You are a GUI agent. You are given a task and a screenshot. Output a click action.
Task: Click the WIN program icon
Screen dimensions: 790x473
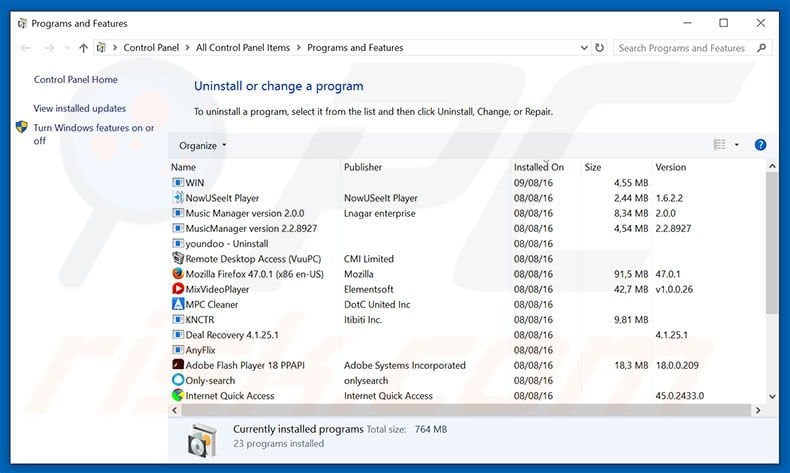[x=178, y=182]
